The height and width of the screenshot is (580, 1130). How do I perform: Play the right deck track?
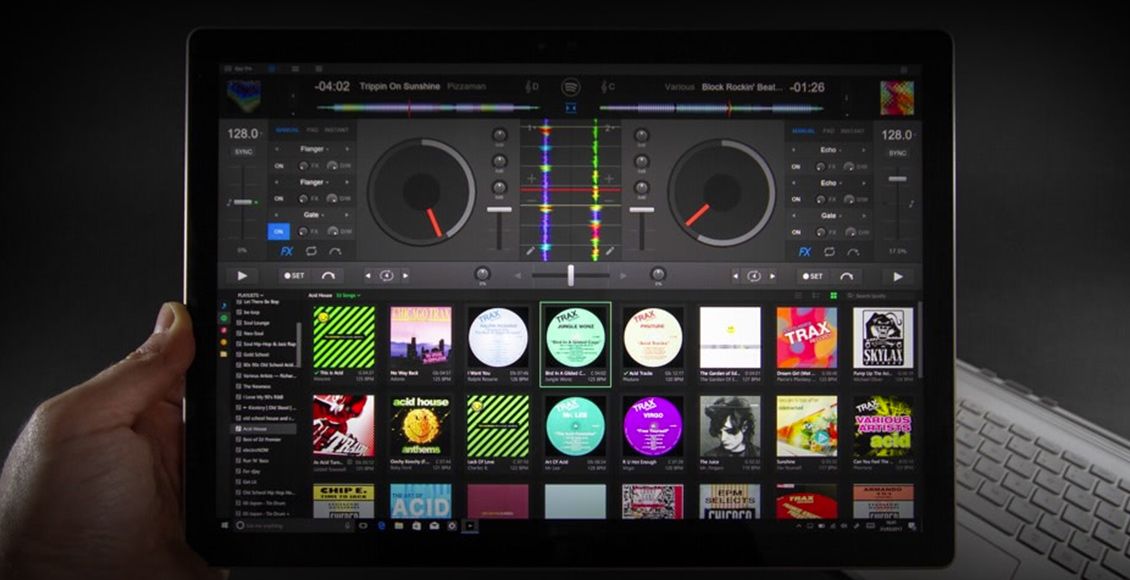[x=898, y=276]
